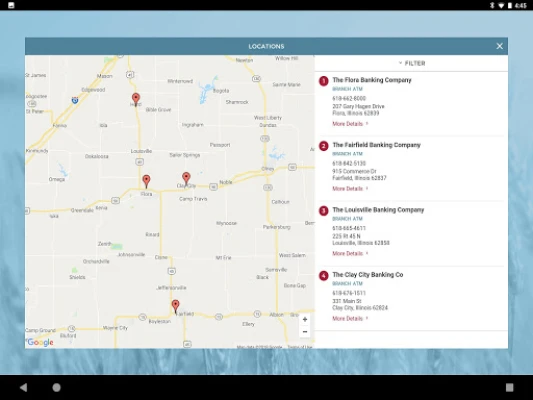Open More Details for Fairfield Banking Company

[x=350, y=189]
